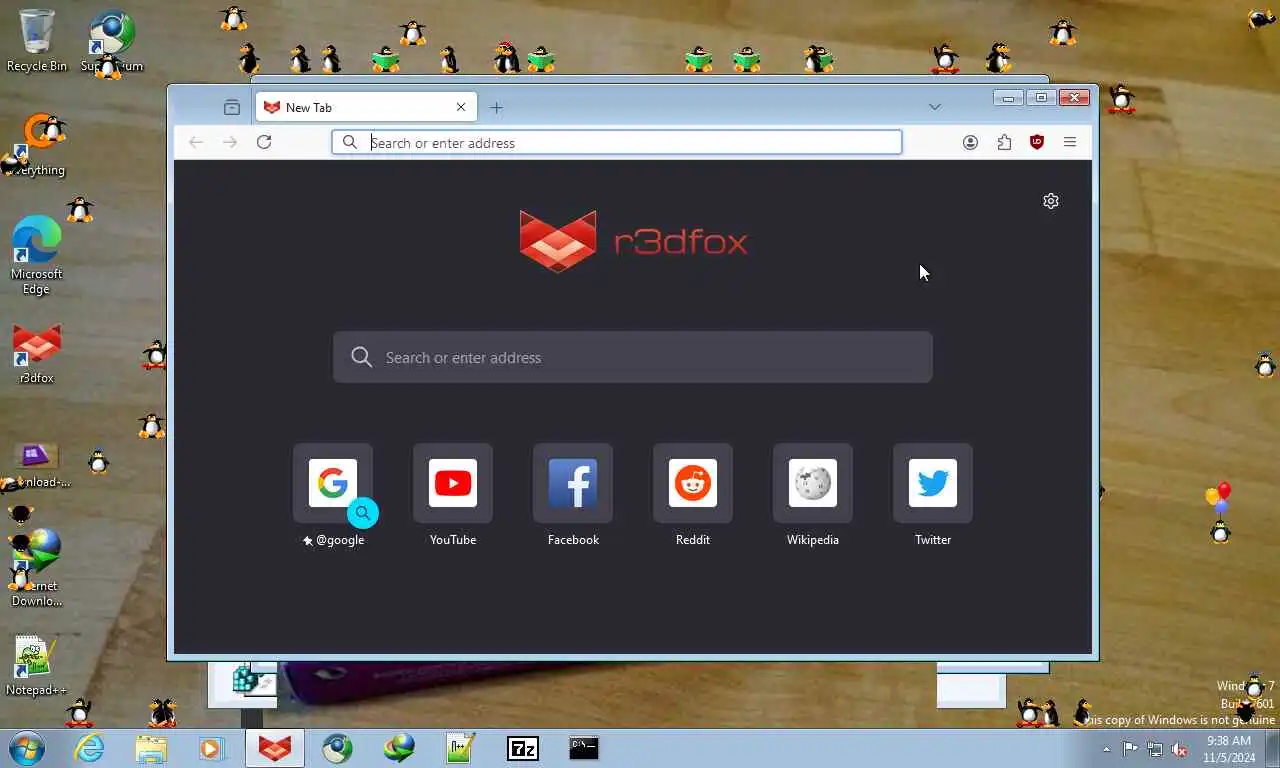1280x768 pixels.
Task: Select the Recycle Bin desktop icon
Action: pos(37,41)
